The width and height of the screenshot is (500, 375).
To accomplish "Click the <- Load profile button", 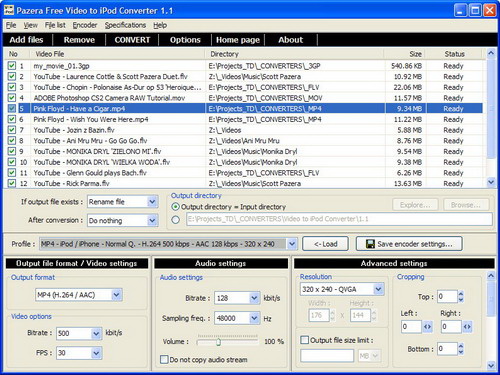I will (x=325, y=244).
